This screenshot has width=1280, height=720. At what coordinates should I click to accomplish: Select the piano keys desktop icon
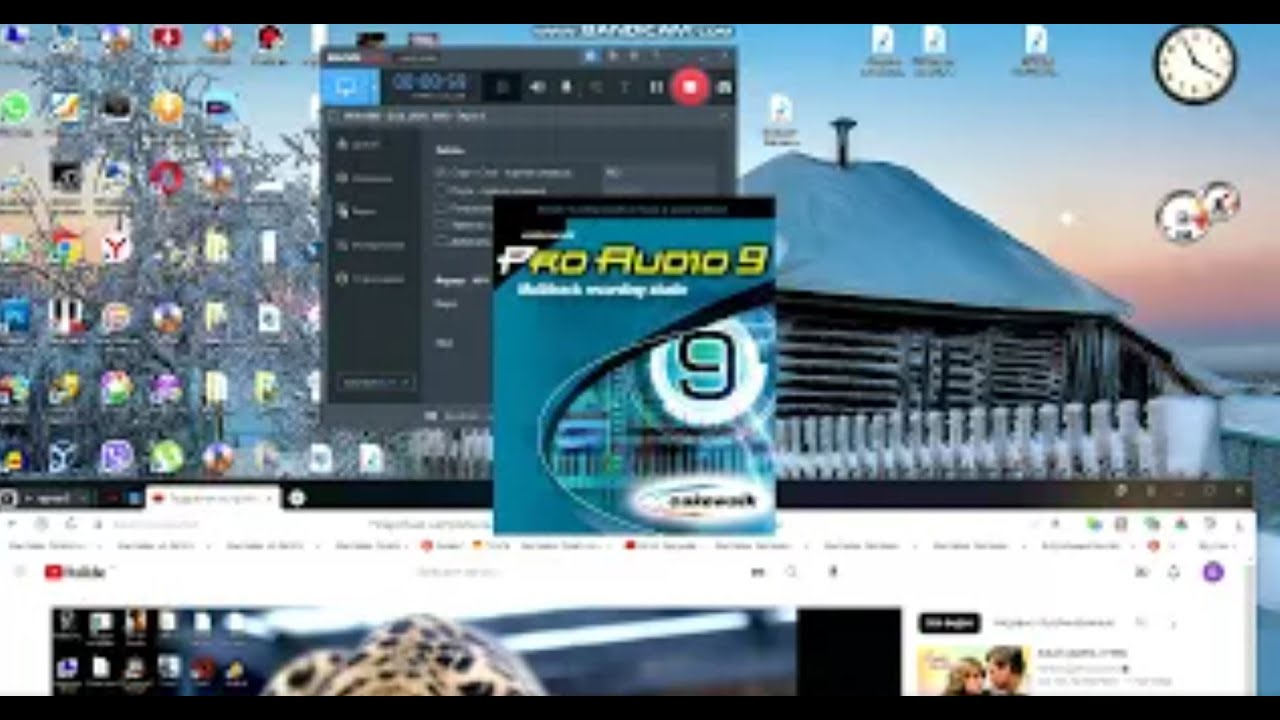[66, 317]
